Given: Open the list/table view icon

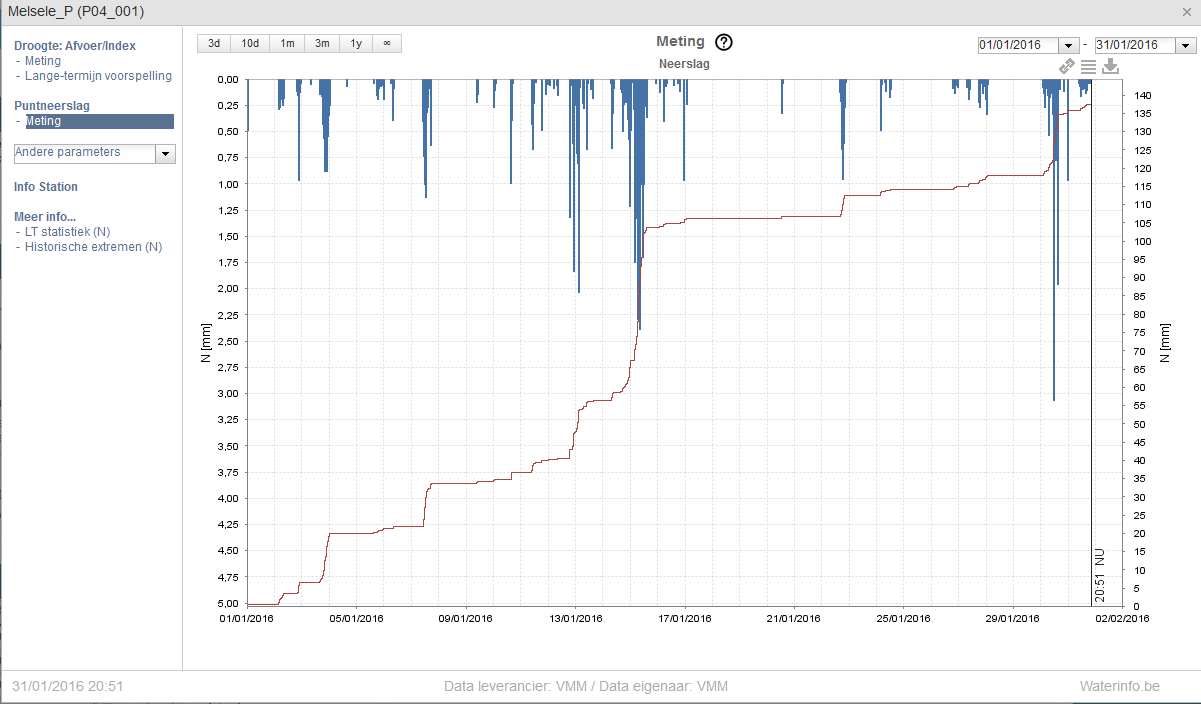Looking at the screenshot, I should [1088, 66].
